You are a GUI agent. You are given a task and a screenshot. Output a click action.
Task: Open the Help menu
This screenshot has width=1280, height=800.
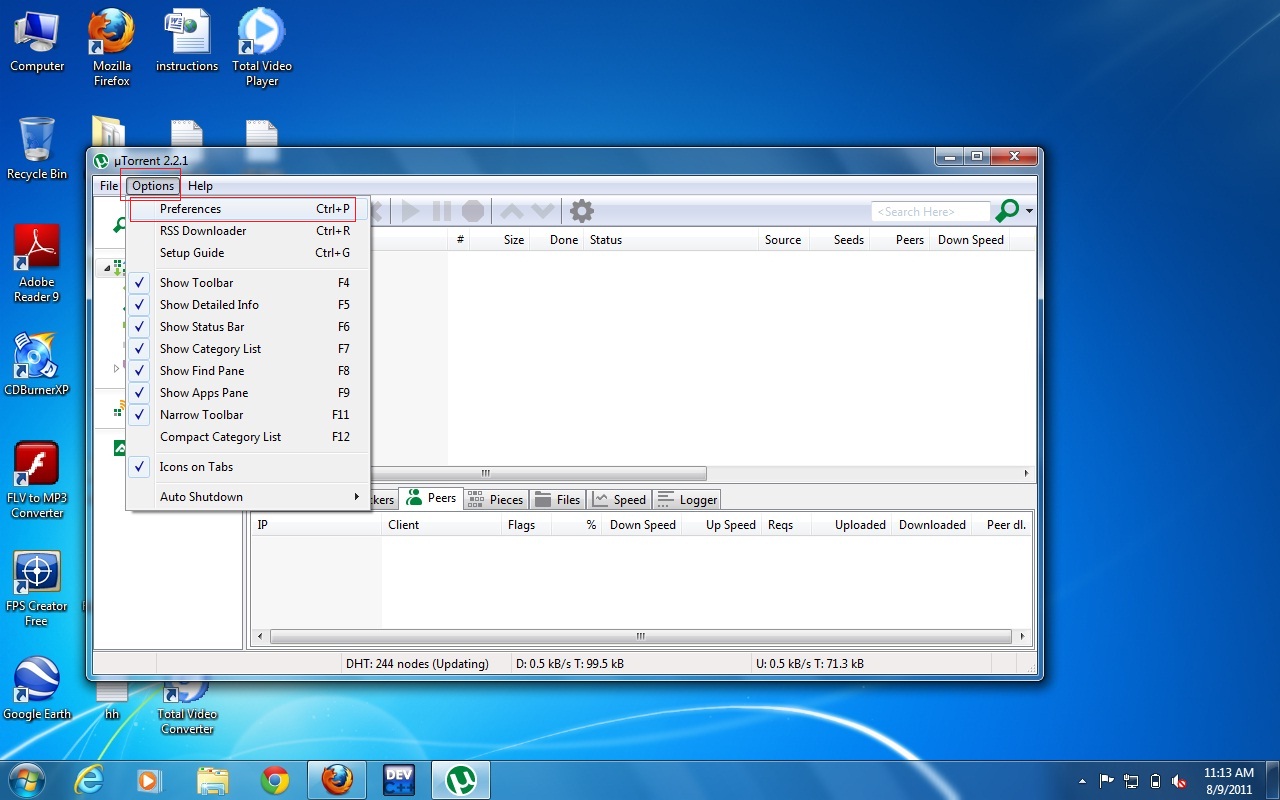[200, 186]
